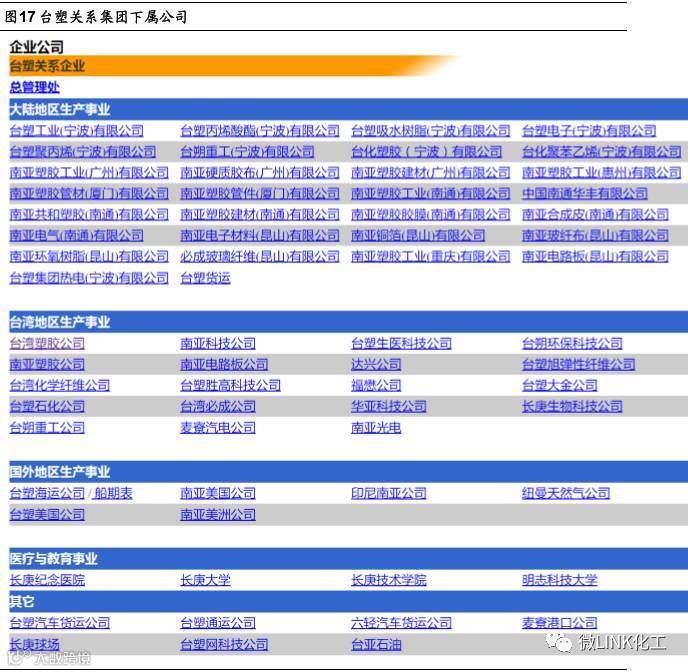Screen dimensions: 688x672
Task: Visit 台塑汽车货运公司 link
Action: pos(60,623)
